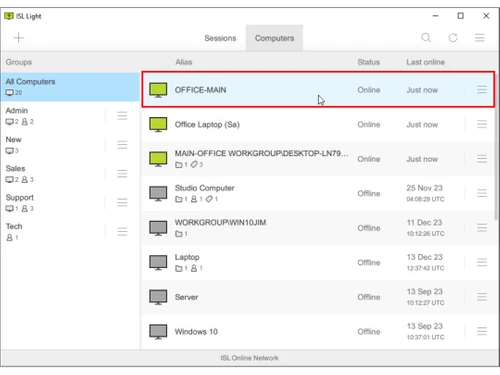Open MAIN-OFFICE WORKGROUP row options menu

pyautogui.click(x=482, y=159)
